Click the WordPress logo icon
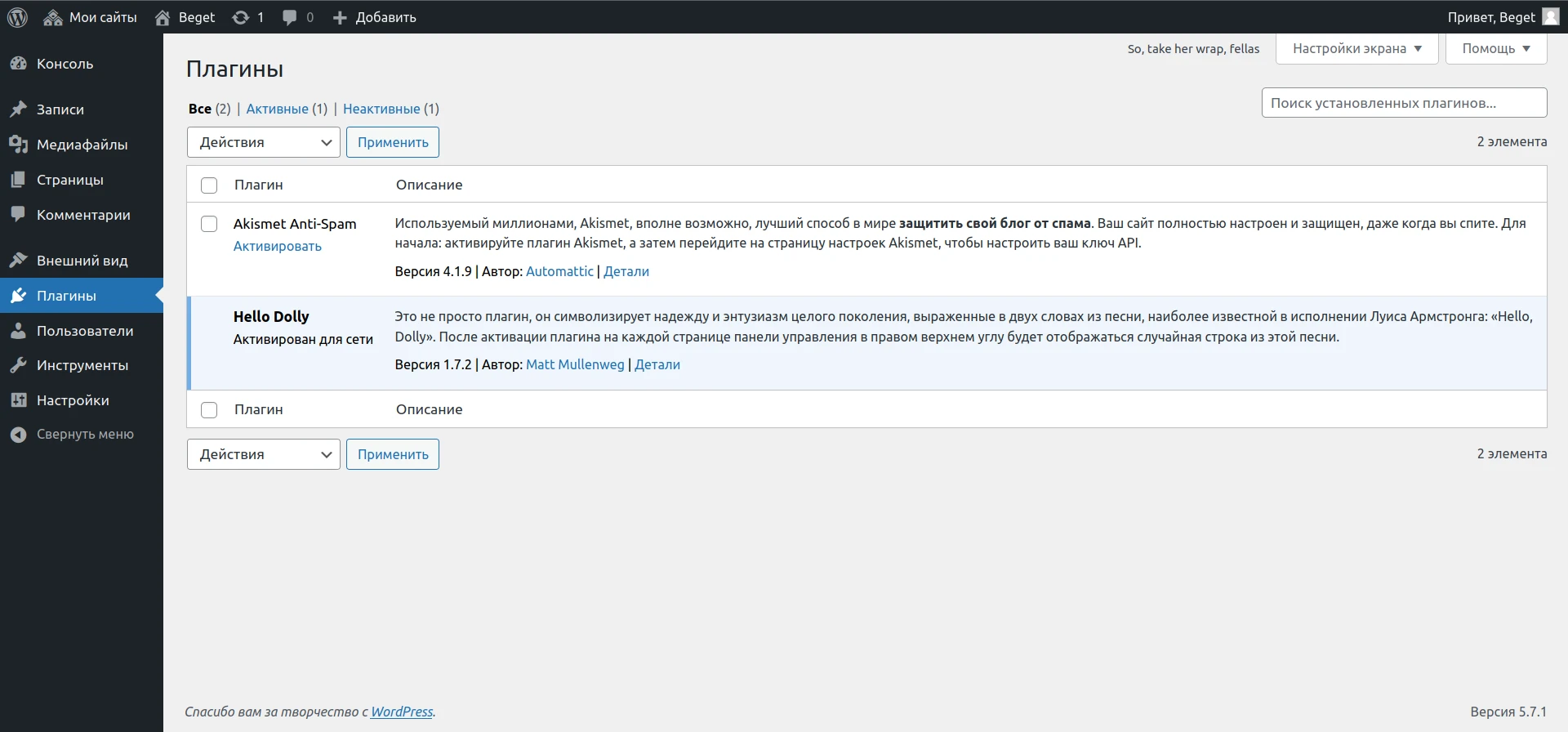 coord(17,17)
